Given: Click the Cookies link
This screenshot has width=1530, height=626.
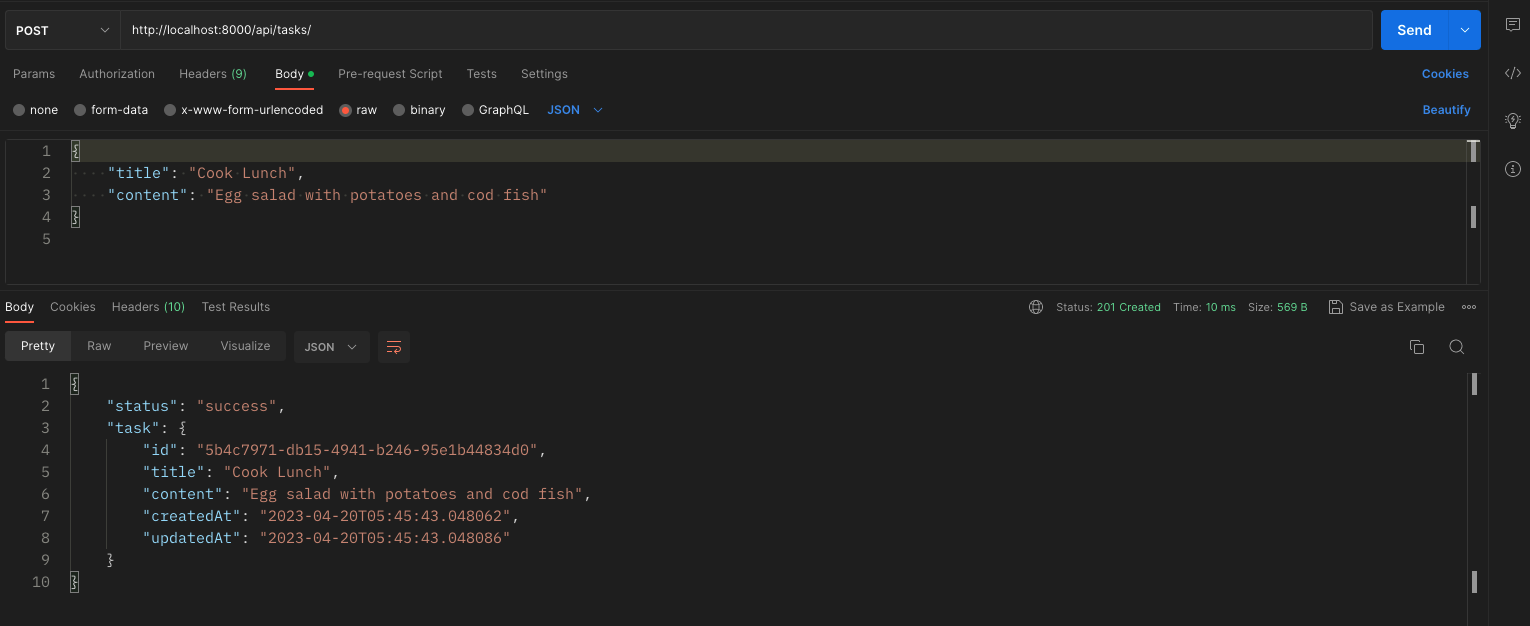Looking at the screenshot, I should pos(1445,74).
